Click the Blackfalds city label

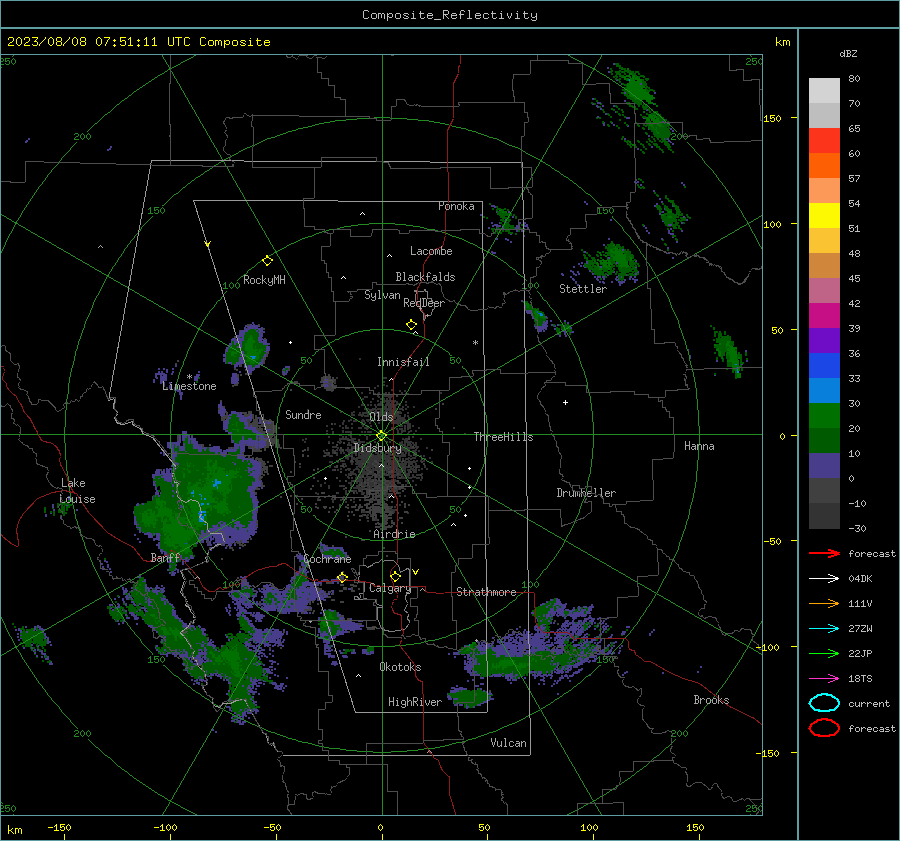click(x=425, y=277)
